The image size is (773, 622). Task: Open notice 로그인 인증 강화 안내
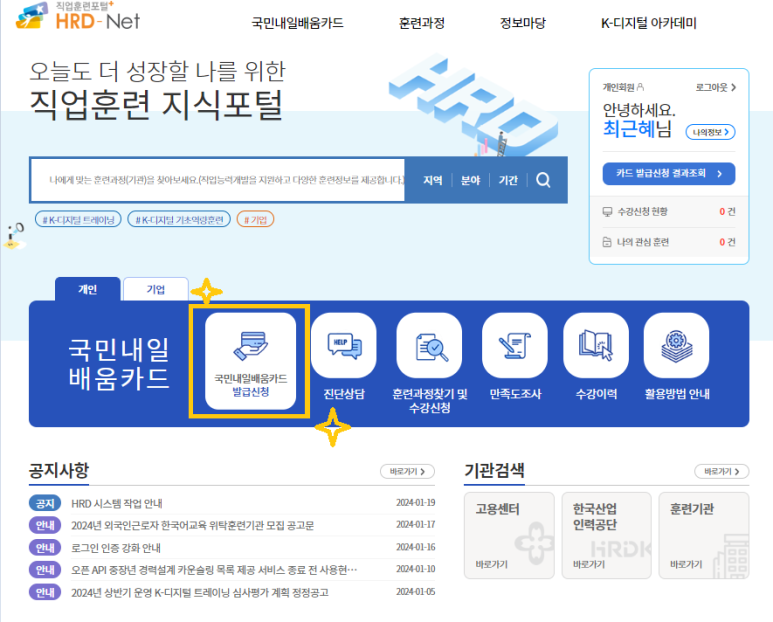[116, 548]
